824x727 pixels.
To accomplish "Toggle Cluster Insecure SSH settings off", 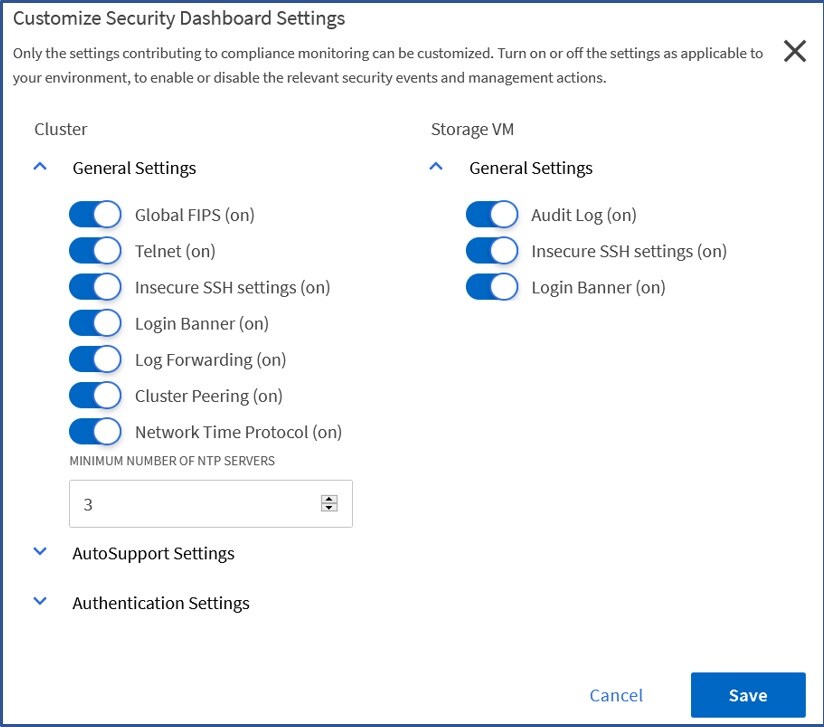I will pos(95,287).
